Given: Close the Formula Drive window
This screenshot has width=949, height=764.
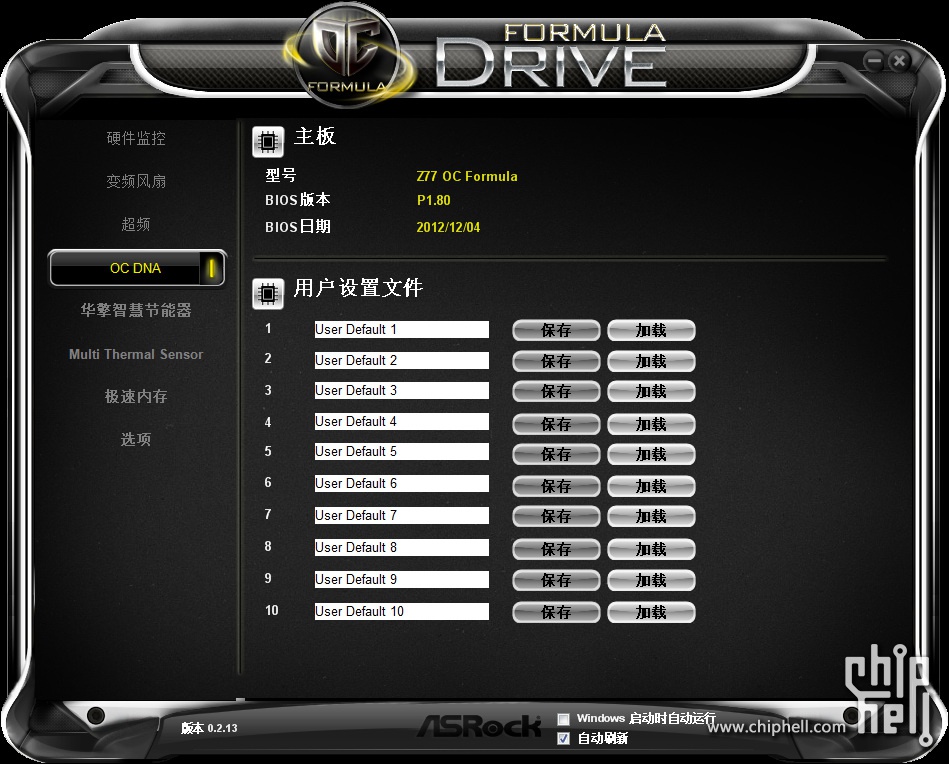Looking at the screenshot, I should pos(899,61).
